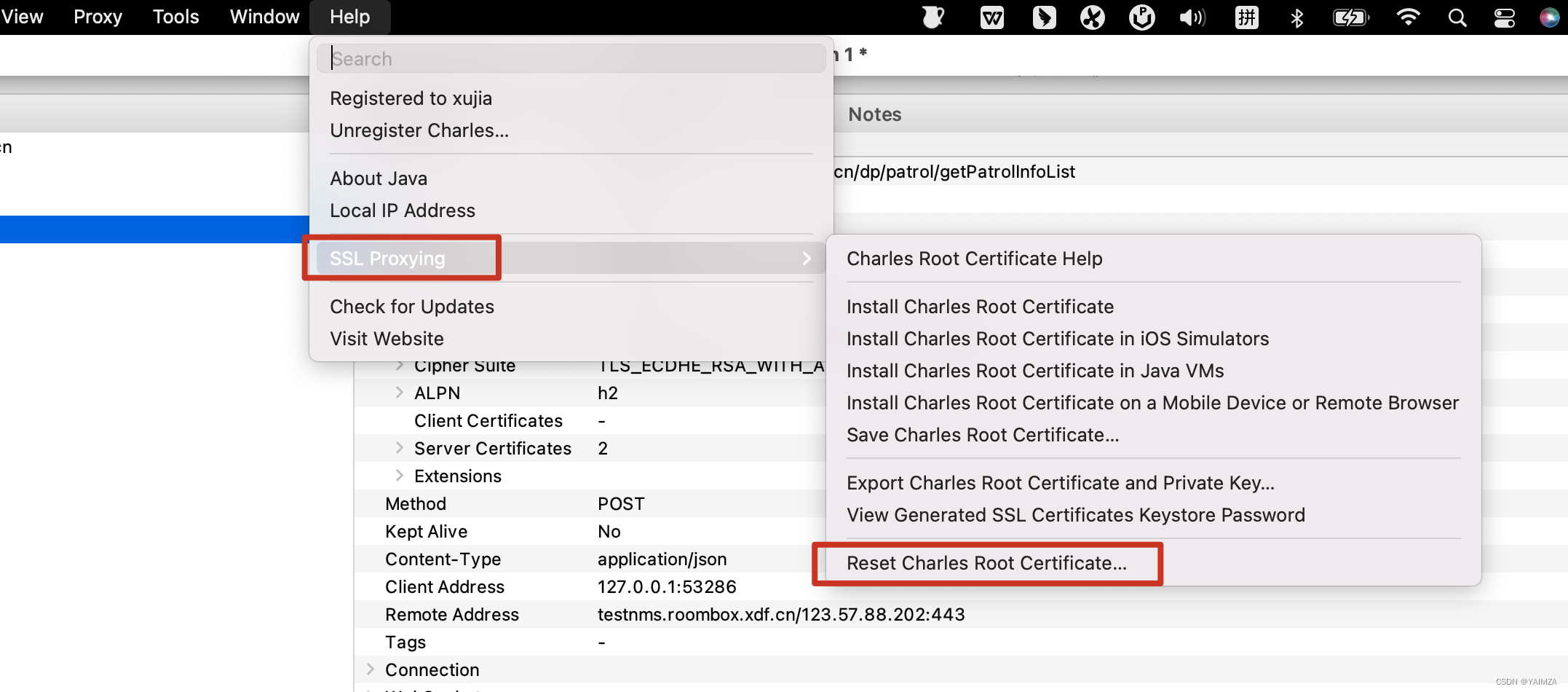The image size is (1568, 692).
Task: Click the 127.0.0.1:53286 value
Action: point(667,587)
